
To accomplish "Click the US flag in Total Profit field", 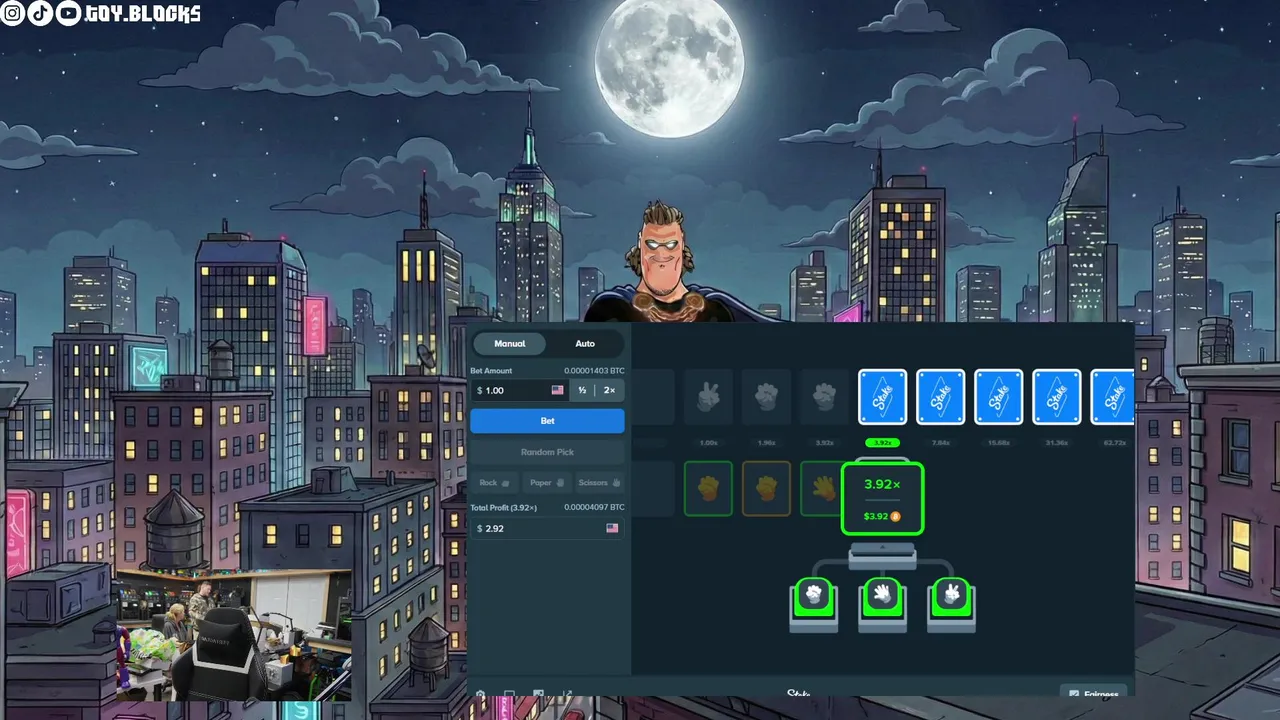I will point(612,528).
